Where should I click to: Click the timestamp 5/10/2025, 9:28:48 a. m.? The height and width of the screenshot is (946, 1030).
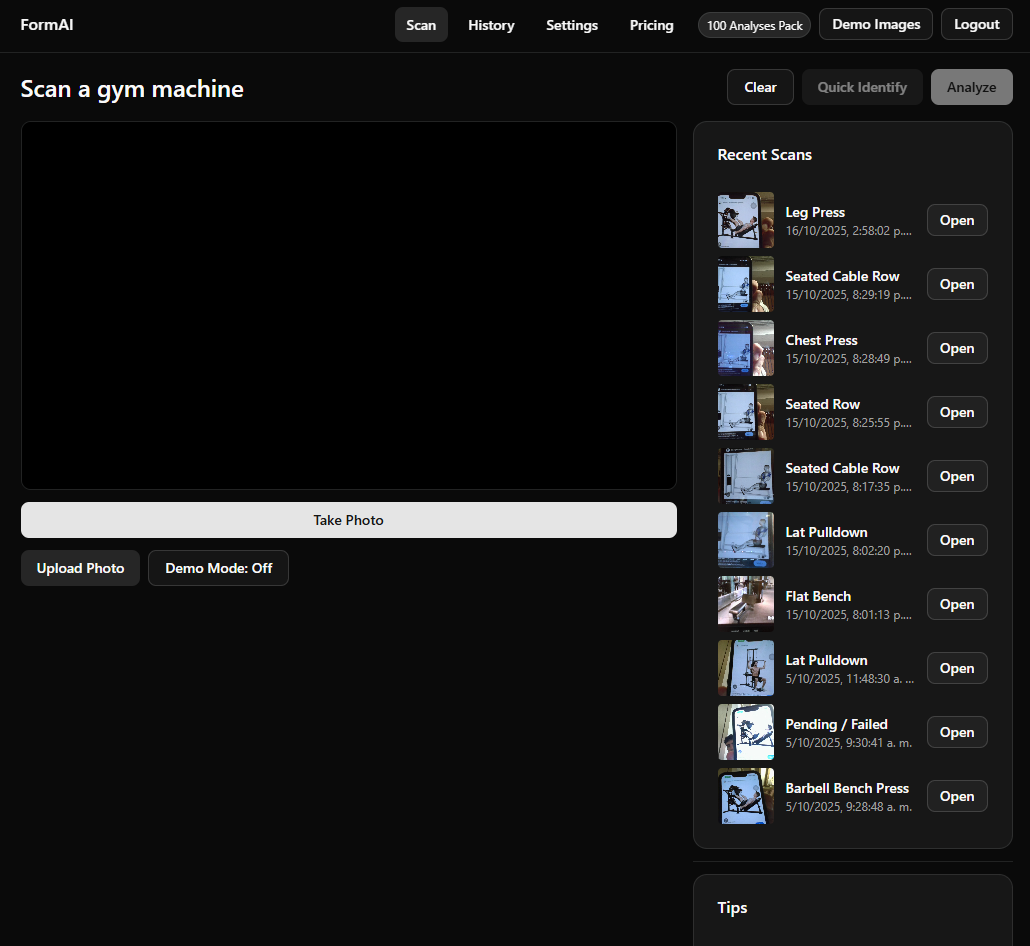pos(849,807)
